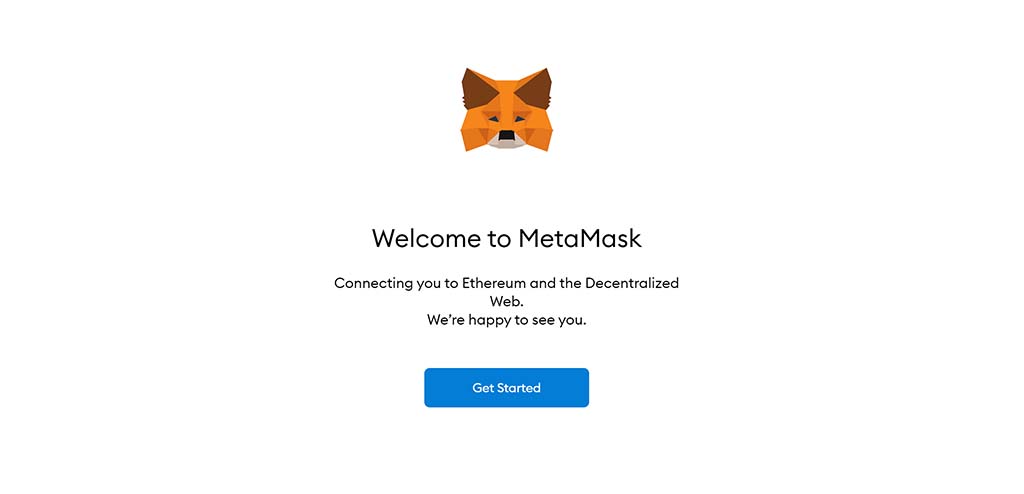Click the Connecting you to Ethereum line
This screenshot has height=494, width=1024.
pos(506,283)
